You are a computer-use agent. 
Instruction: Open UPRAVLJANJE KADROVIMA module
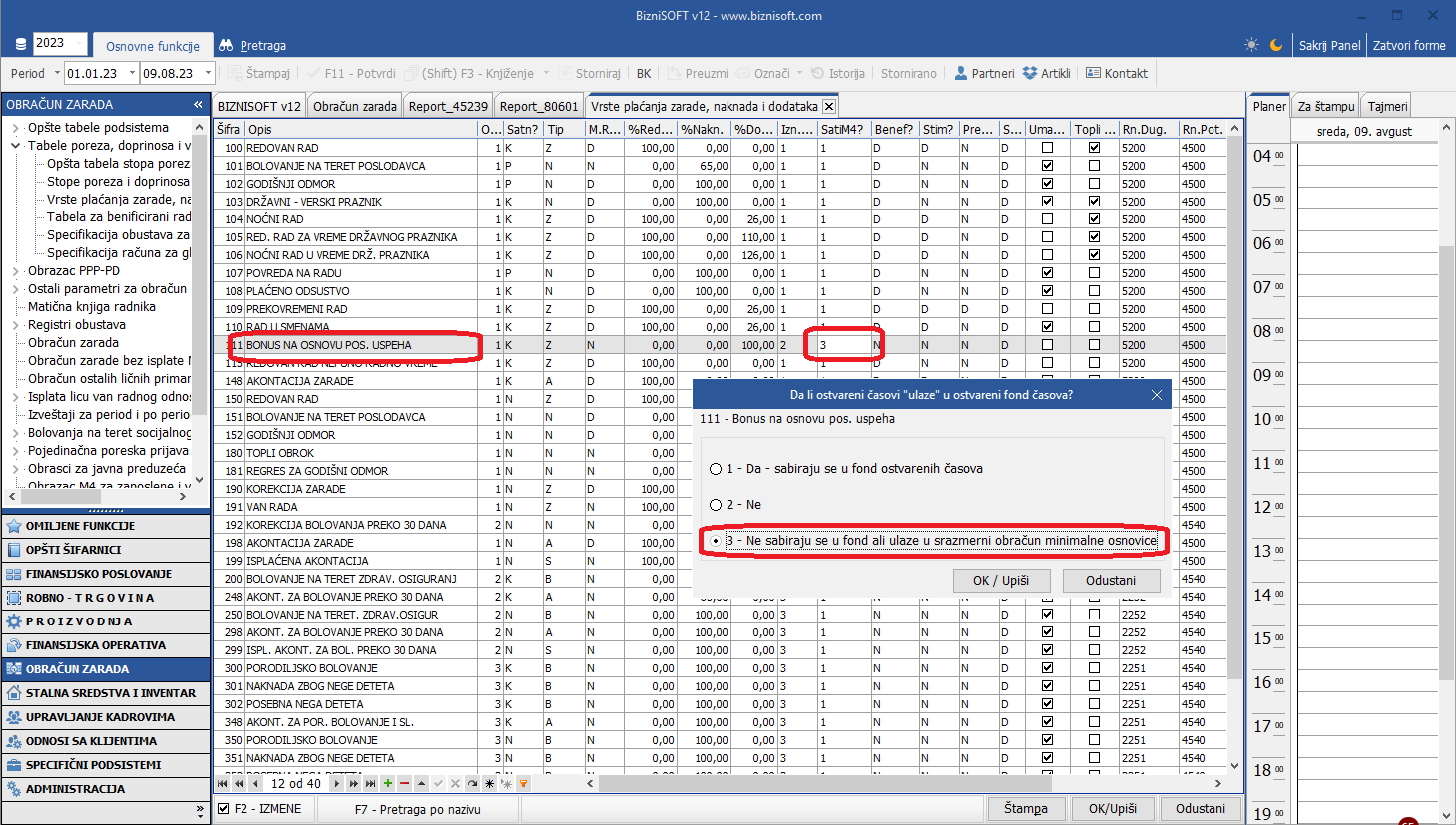coord(105,717)
